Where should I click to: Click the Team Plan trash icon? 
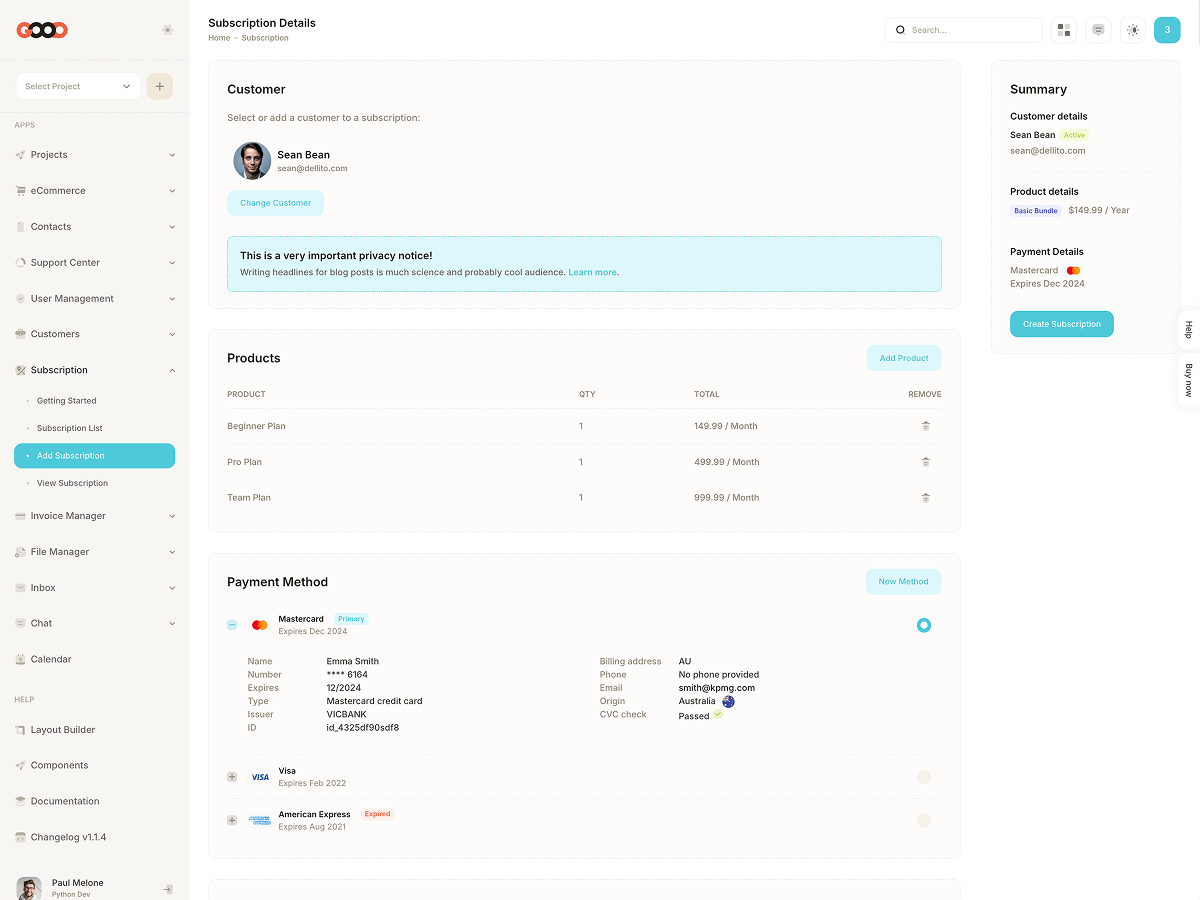point(925,498)
